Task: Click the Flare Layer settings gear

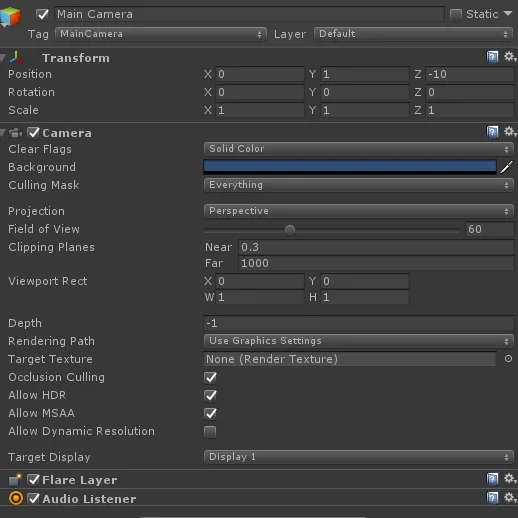Action: click(x=510, y=479)
